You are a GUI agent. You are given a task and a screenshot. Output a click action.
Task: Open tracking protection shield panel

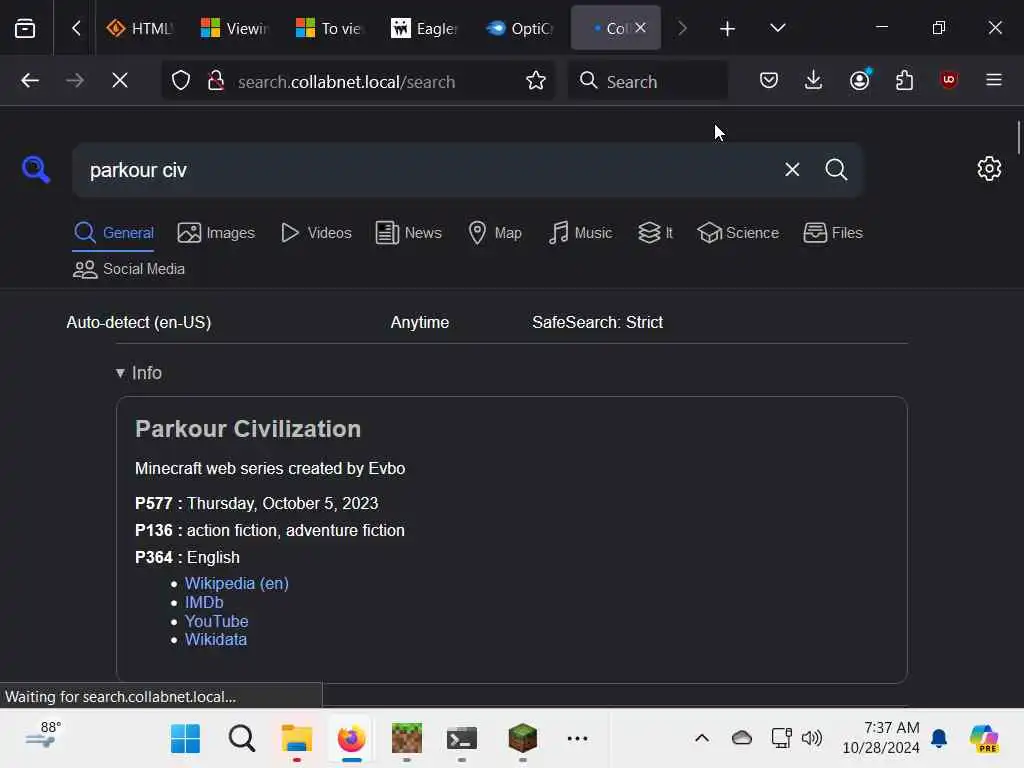[181, 80]
